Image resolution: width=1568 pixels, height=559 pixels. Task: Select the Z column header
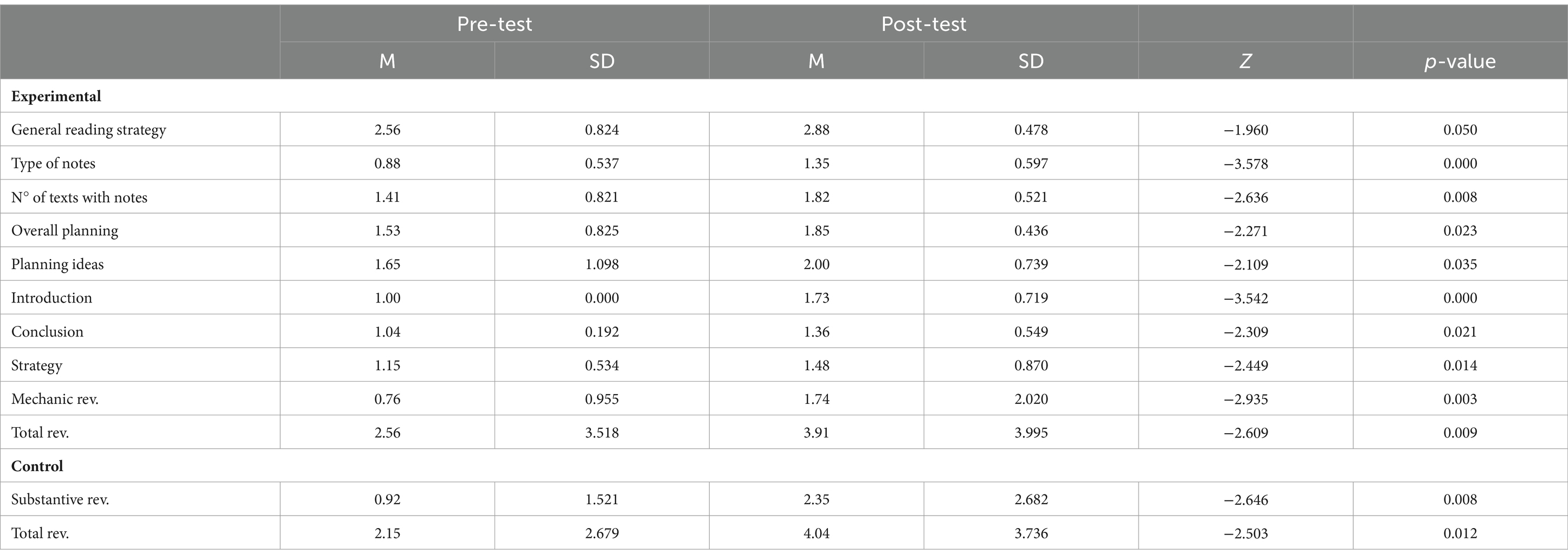[x=1245, y=61]
